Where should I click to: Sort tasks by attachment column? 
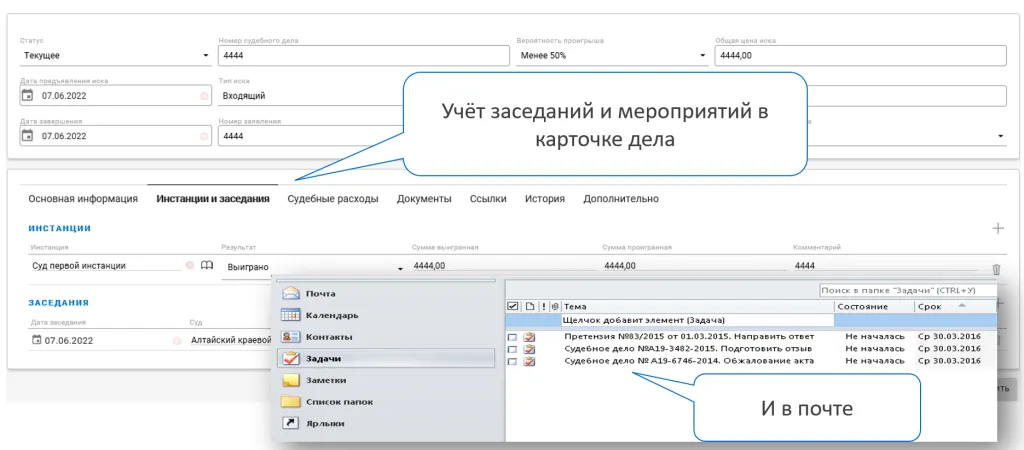click(x=554, y=306)
